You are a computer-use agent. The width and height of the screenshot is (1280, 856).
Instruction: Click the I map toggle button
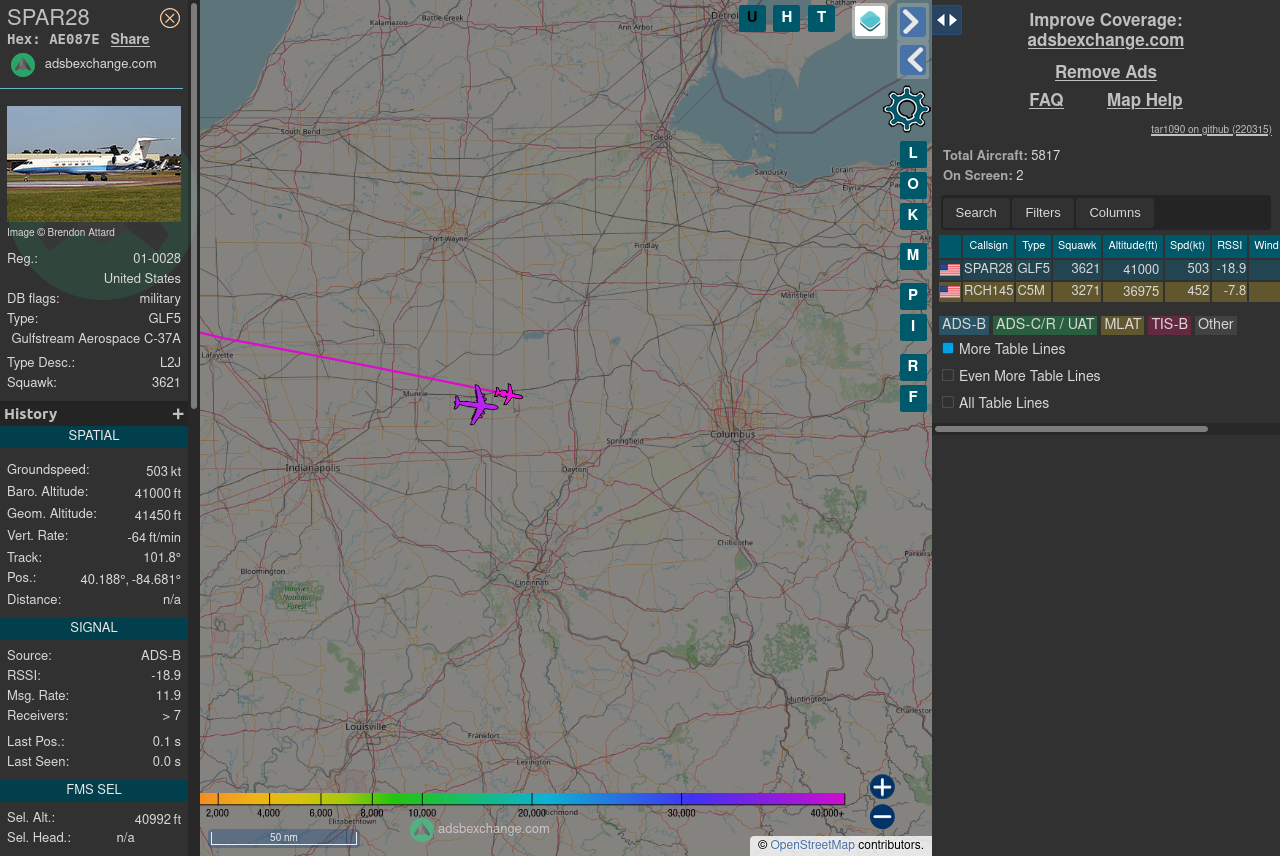pyautogui.click(x=913, y=327)
